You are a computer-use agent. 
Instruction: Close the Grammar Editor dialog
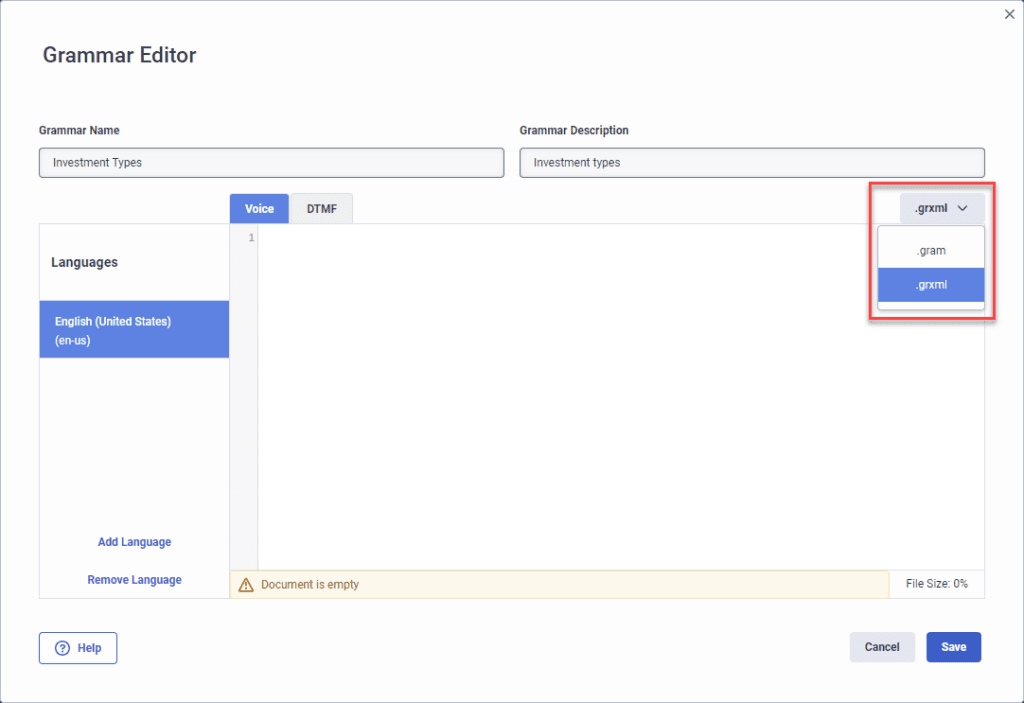pyautogui.click(x=1009, y=14)
